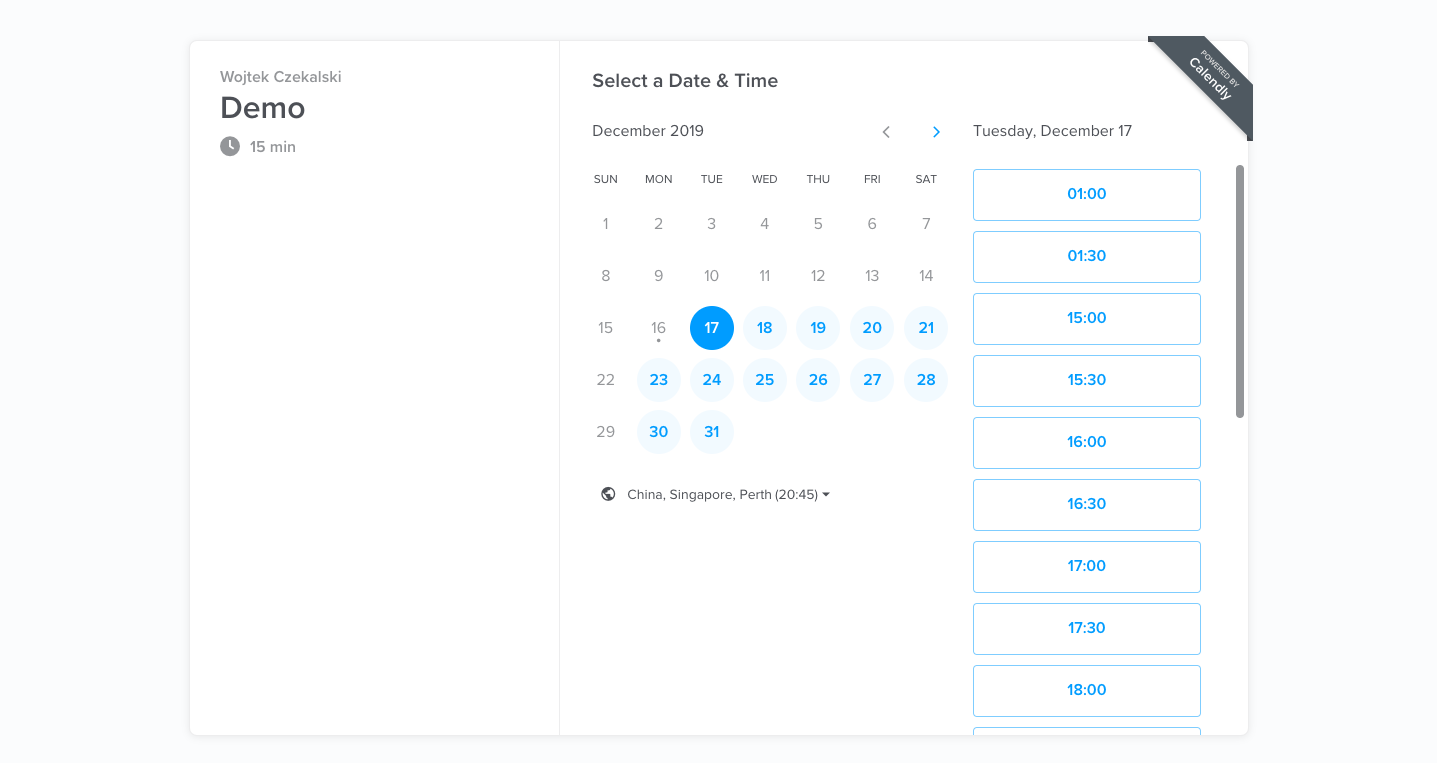The height and width of the screenshot is (763, 1437).
Task: Select the 15:30 time slot
Action: (x=1087, y=381)
